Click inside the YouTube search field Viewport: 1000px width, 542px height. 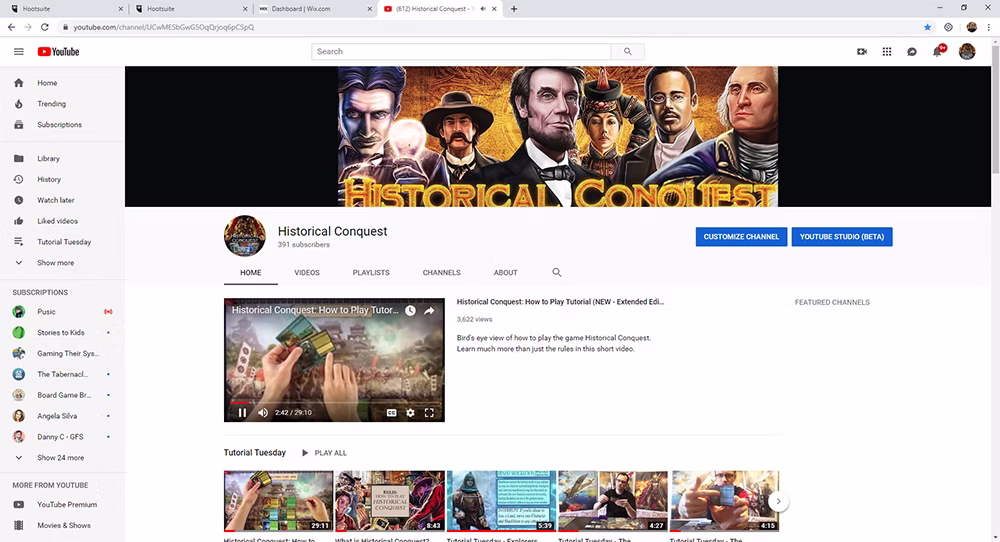click(x=461, y=52)
